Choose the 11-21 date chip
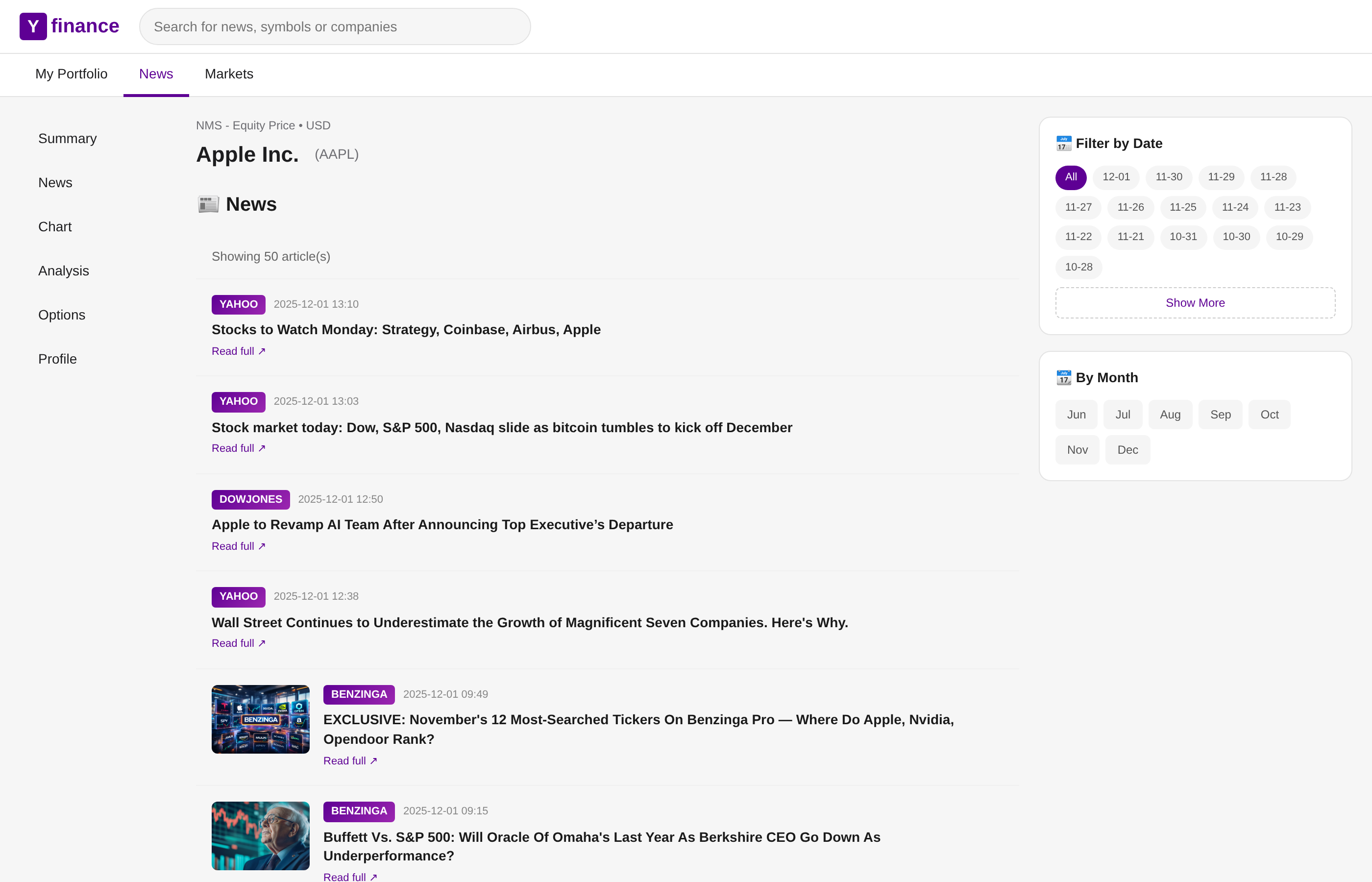 pos(1130,237)
